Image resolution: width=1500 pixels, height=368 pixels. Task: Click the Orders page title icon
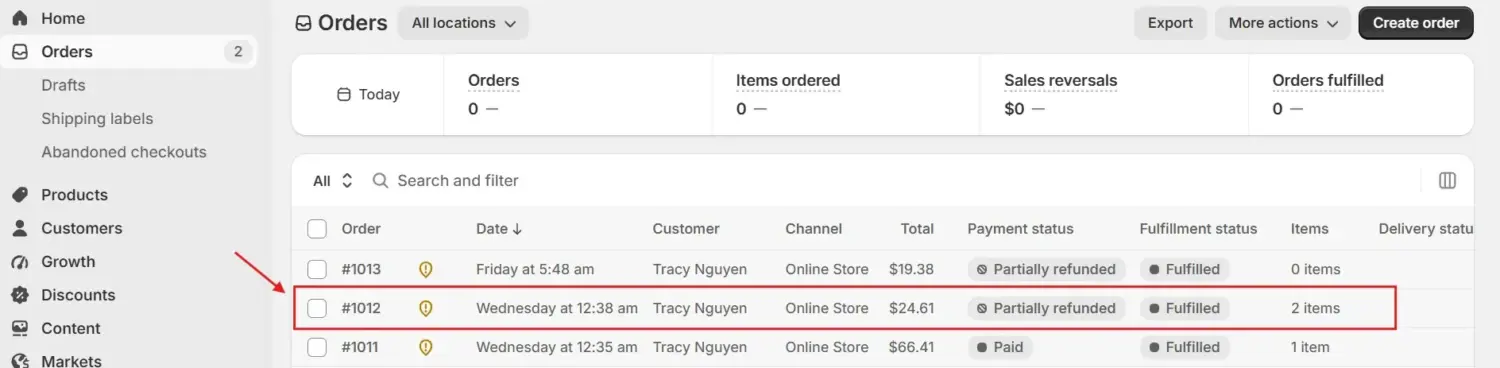(303, 23)
